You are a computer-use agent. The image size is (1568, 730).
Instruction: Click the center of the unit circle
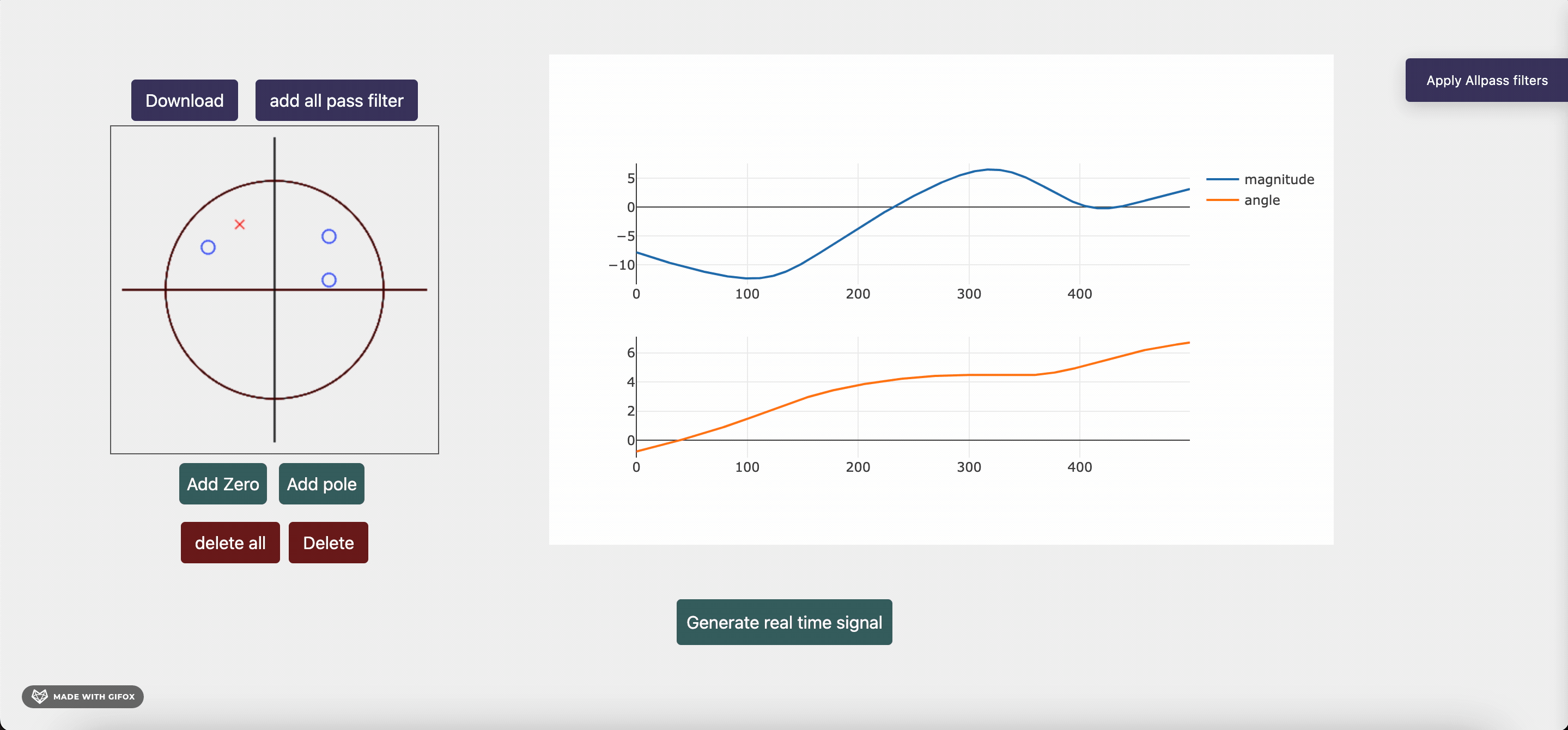coord(275,290)
